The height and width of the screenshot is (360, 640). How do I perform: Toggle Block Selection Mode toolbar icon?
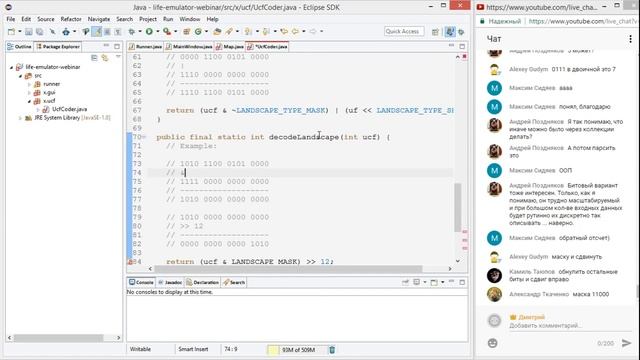pos(107,31)
